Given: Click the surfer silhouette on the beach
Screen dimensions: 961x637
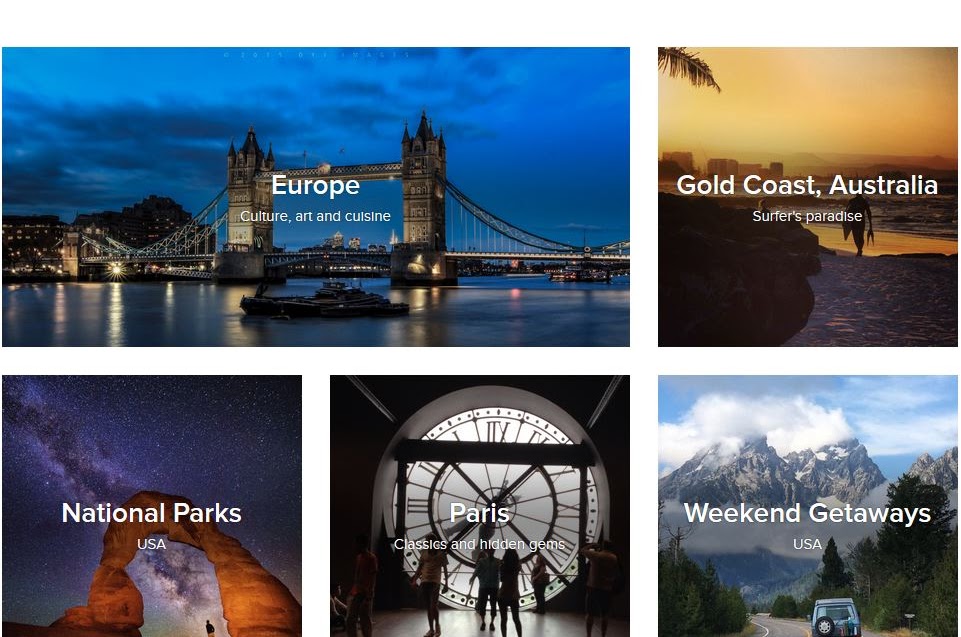Looking at the screenshot, I should (858, 226).
